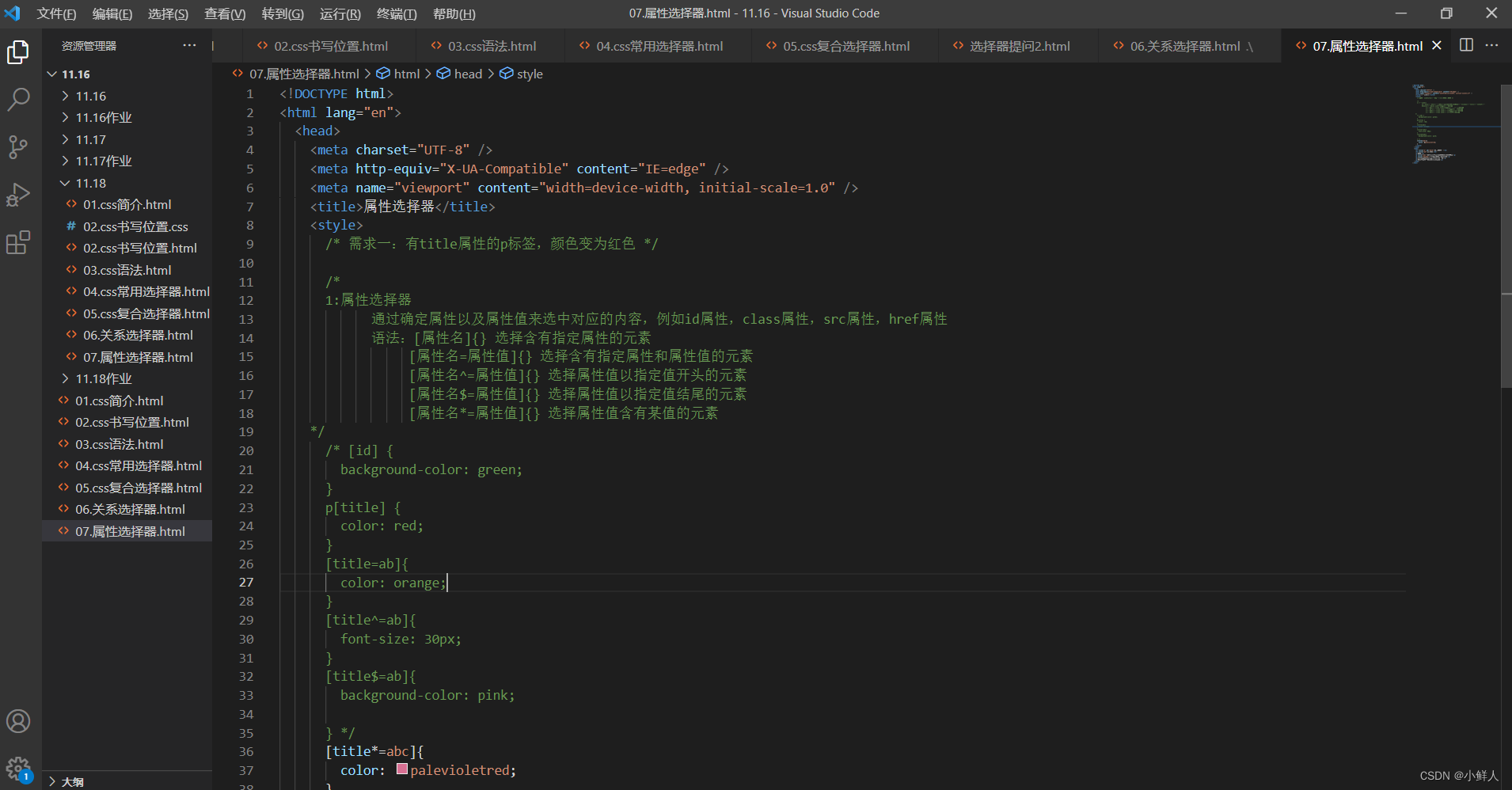Click the palevioletred color swatch
1512x790 pixels.
402,769
